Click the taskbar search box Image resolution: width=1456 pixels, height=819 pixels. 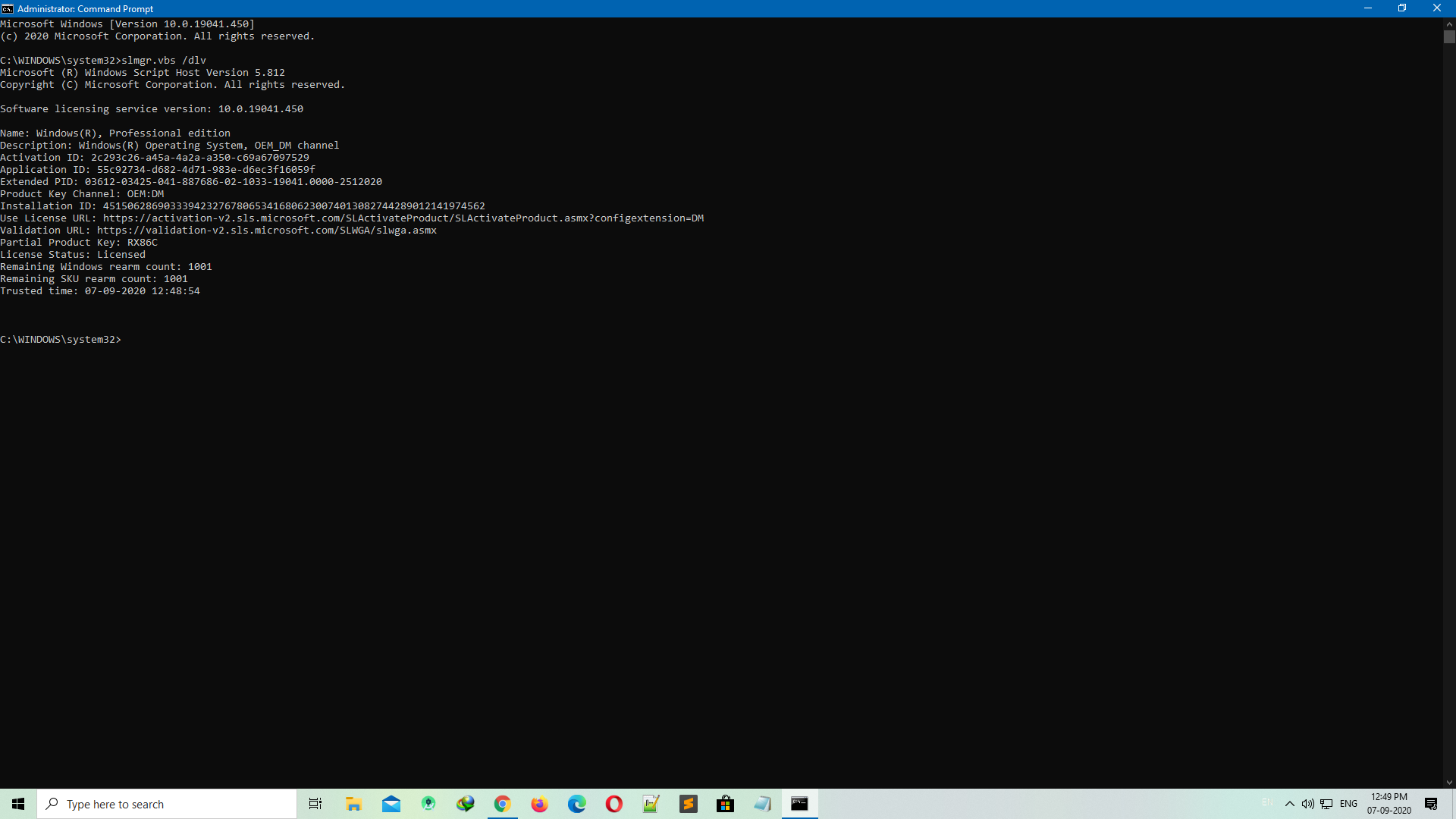(167, 804)
